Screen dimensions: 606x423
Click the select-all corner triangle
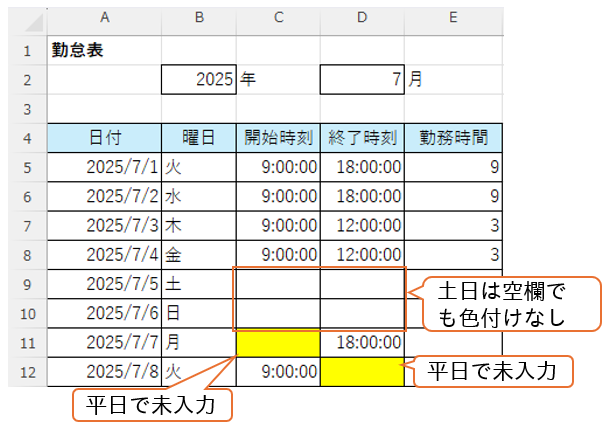[34, 23]
